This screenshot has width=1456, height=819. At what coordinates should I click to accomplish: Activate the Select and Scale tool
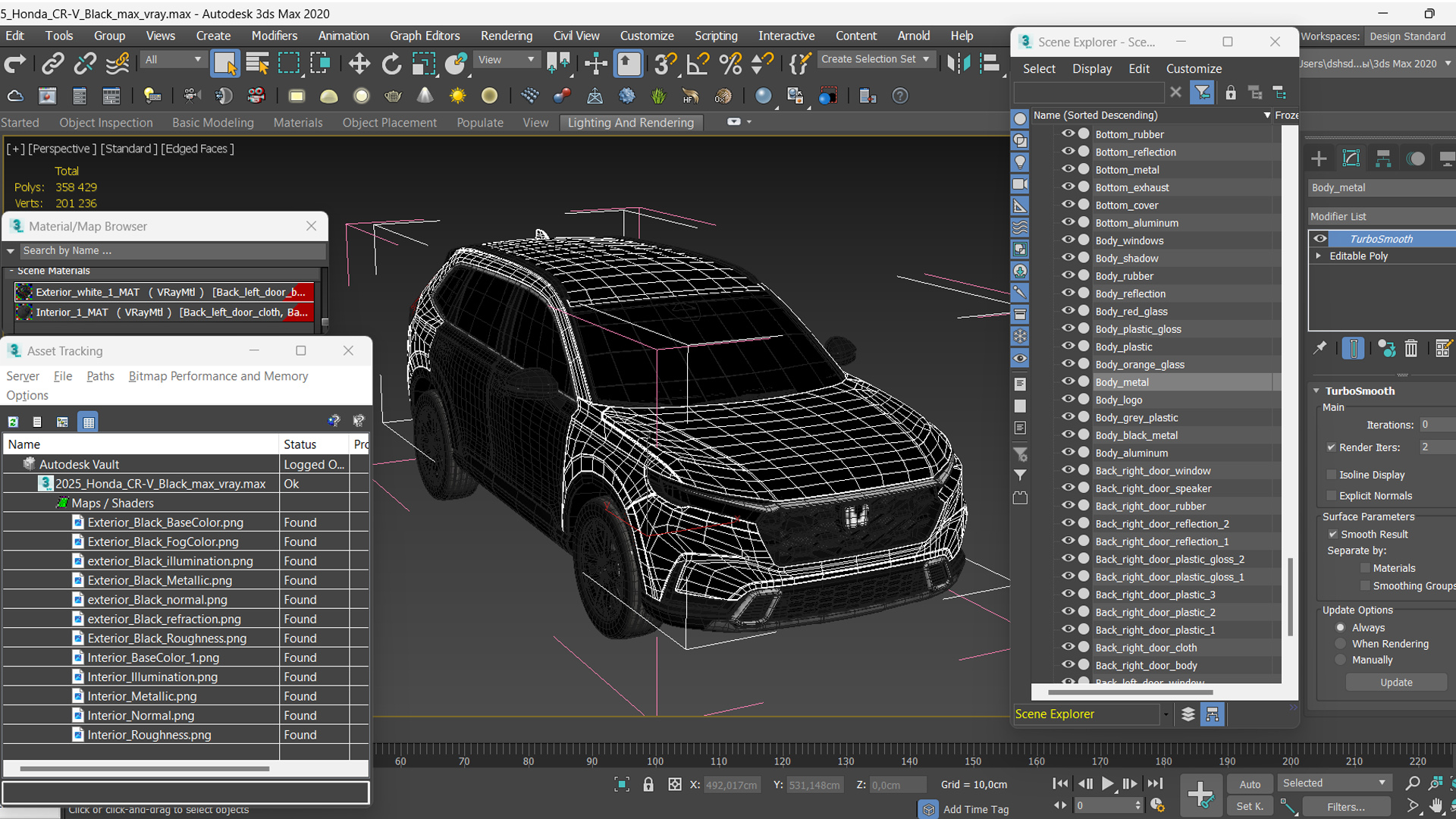423,64
